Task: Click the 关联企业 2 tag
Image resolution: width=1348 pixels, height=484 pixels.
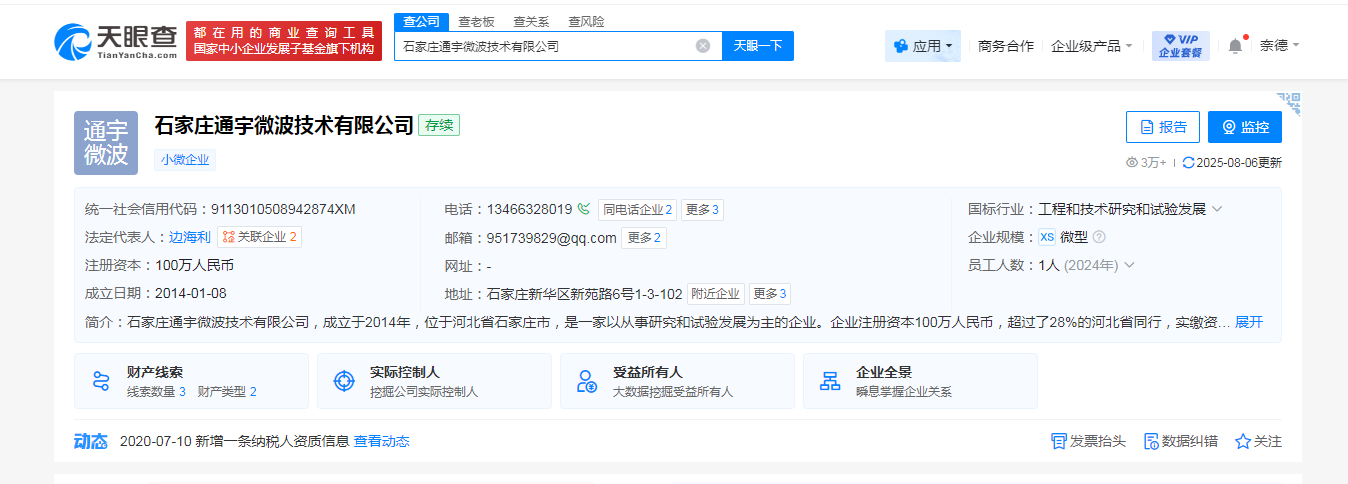Action: coord(259,238)
